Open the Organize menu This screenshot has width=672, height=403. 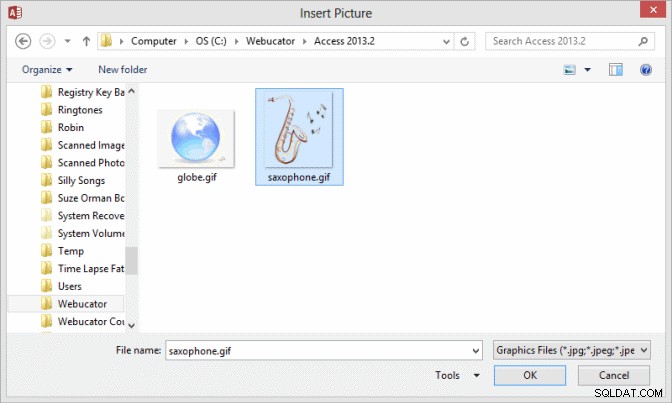[x=47, y=69]
